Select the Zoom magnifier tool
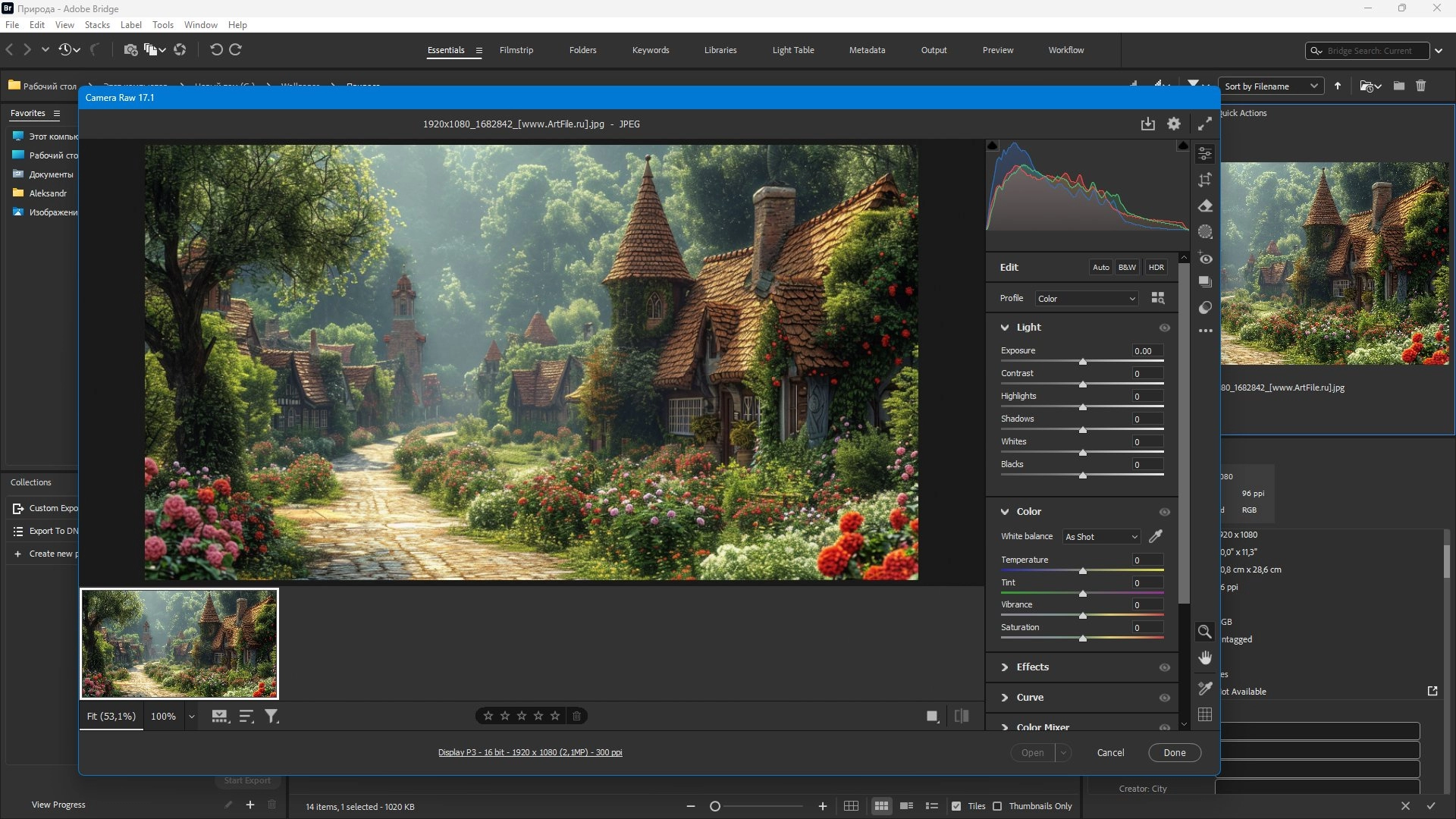The height and width of the screenshot is (819, 1456). coord(1204,632)
